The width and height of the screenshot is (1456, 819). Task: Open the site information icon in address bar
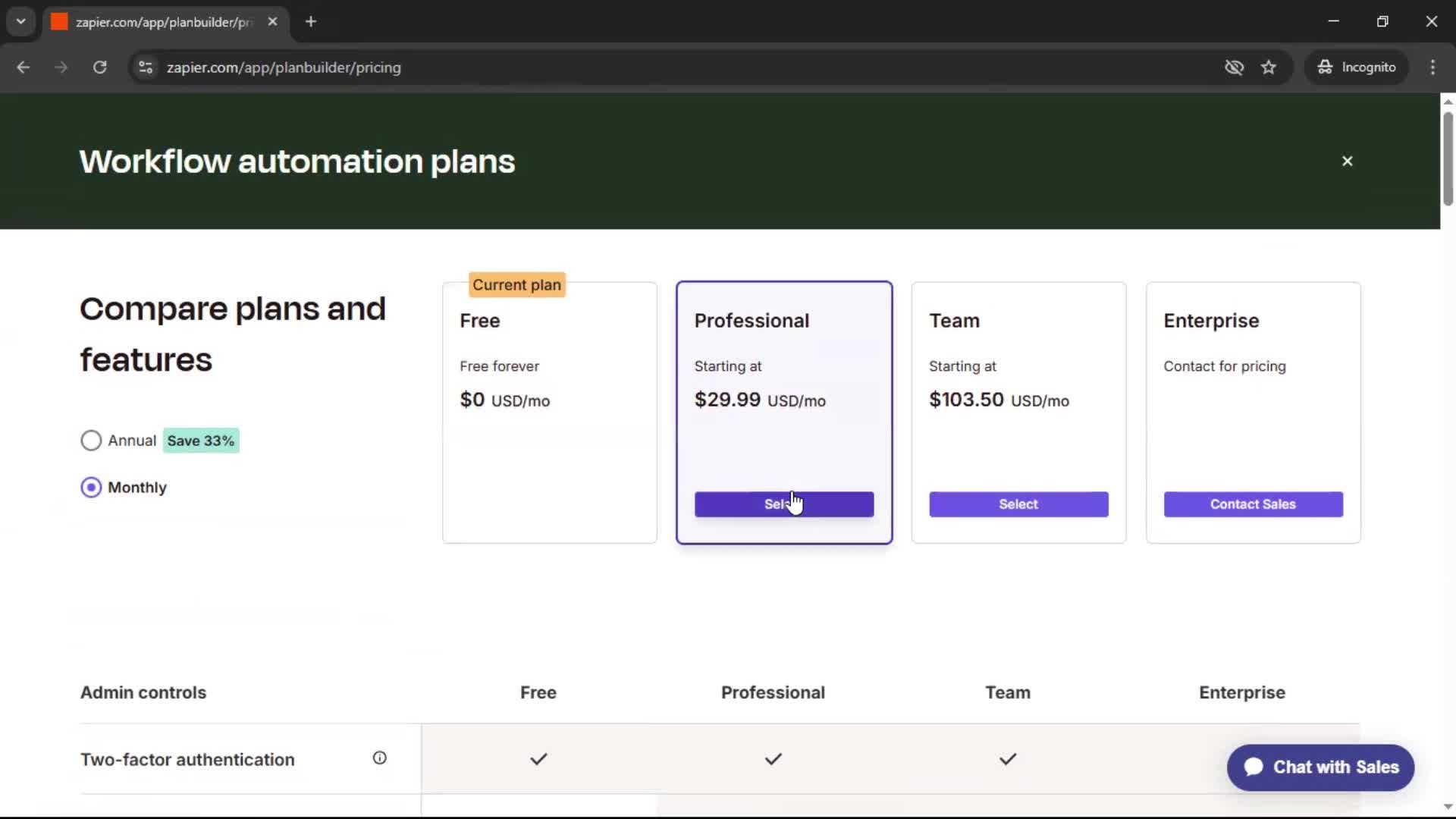coord(146,67)
